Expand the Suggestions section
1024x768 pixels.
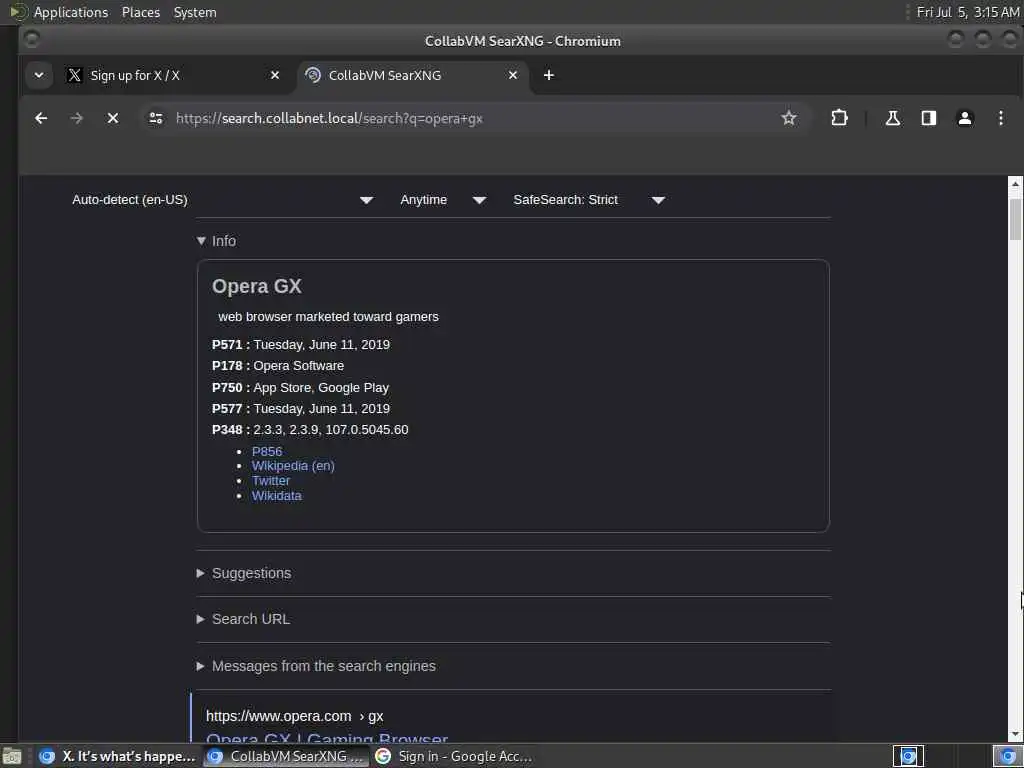point(244,573)
